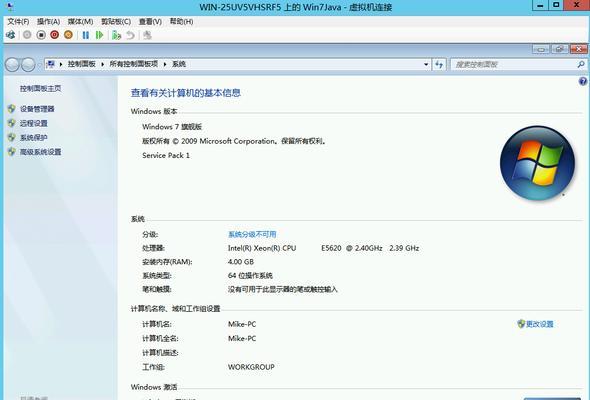Go back with the Explorer back button

pyautogui.click(x=12, y=65)
